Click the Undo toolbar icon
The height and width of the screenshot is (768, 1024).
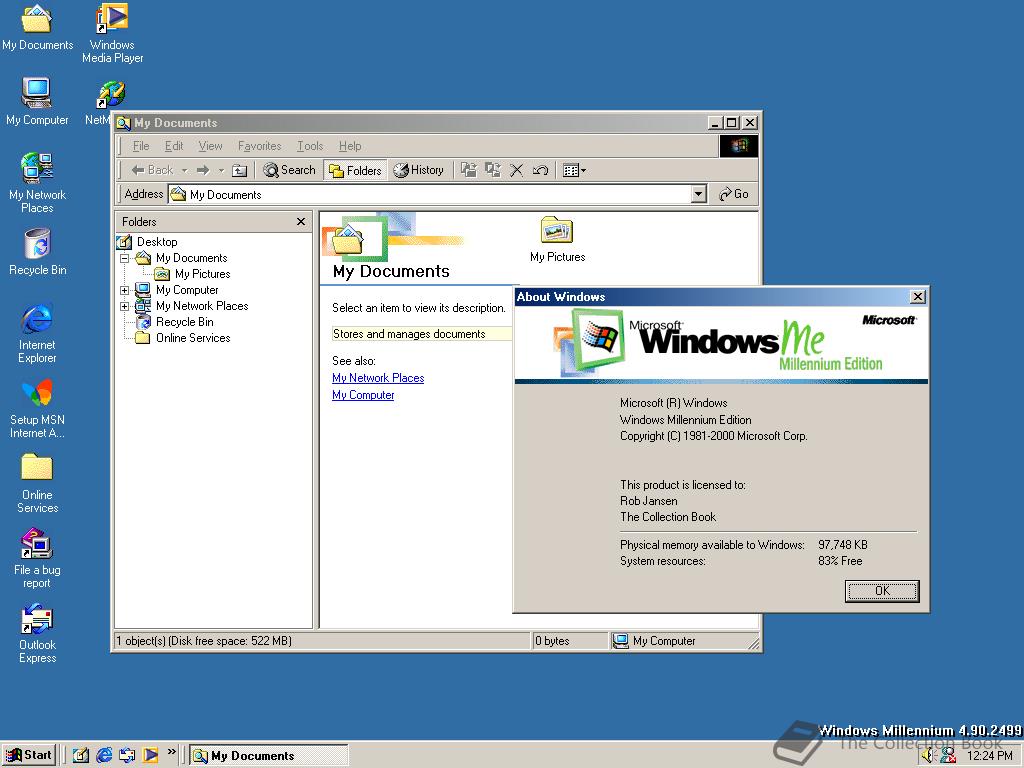[x=540, y=170]
